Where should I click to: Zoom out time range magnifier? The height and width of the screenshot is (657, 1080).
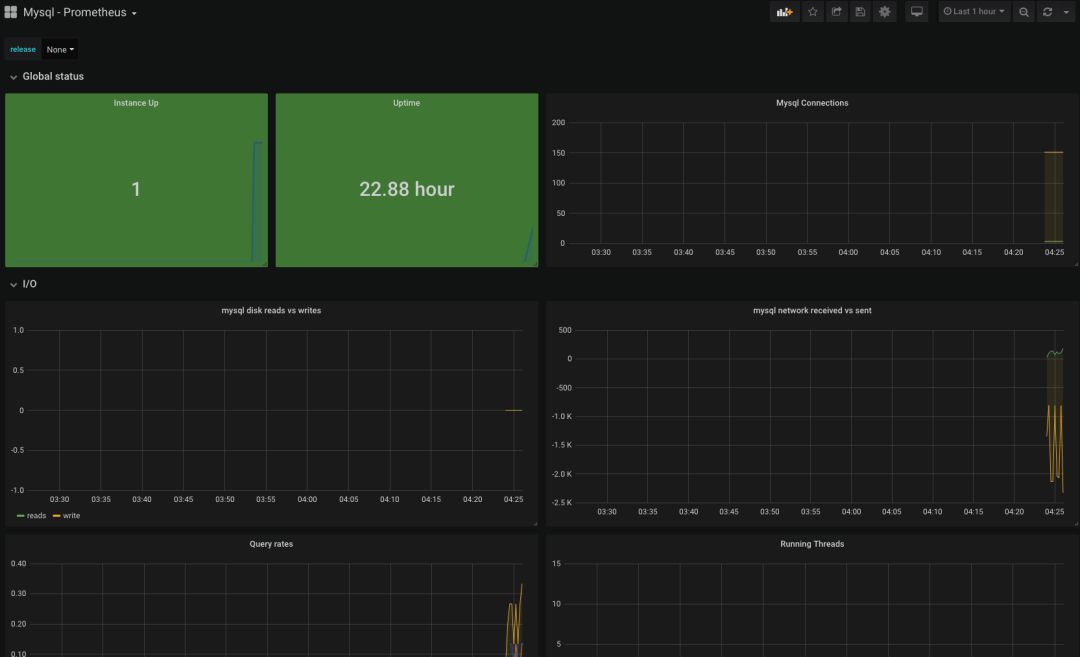coord(1024,12)
